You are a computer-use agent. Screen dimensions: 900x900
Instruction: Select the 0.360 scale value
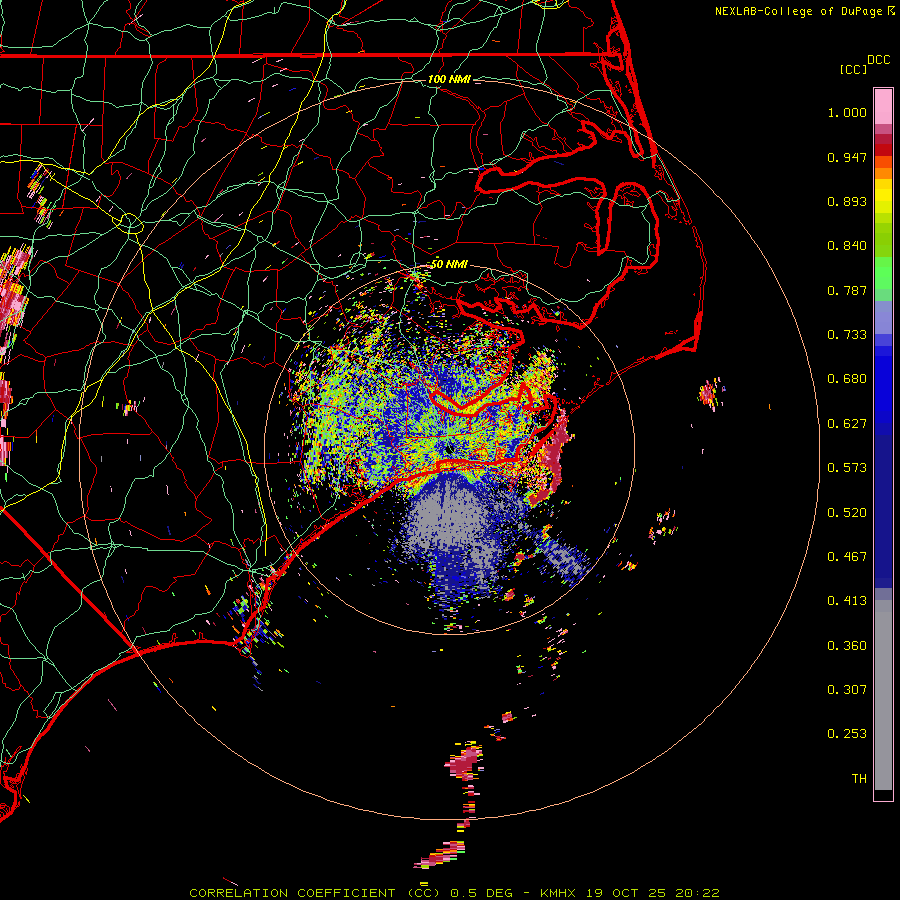click(847, 646)
